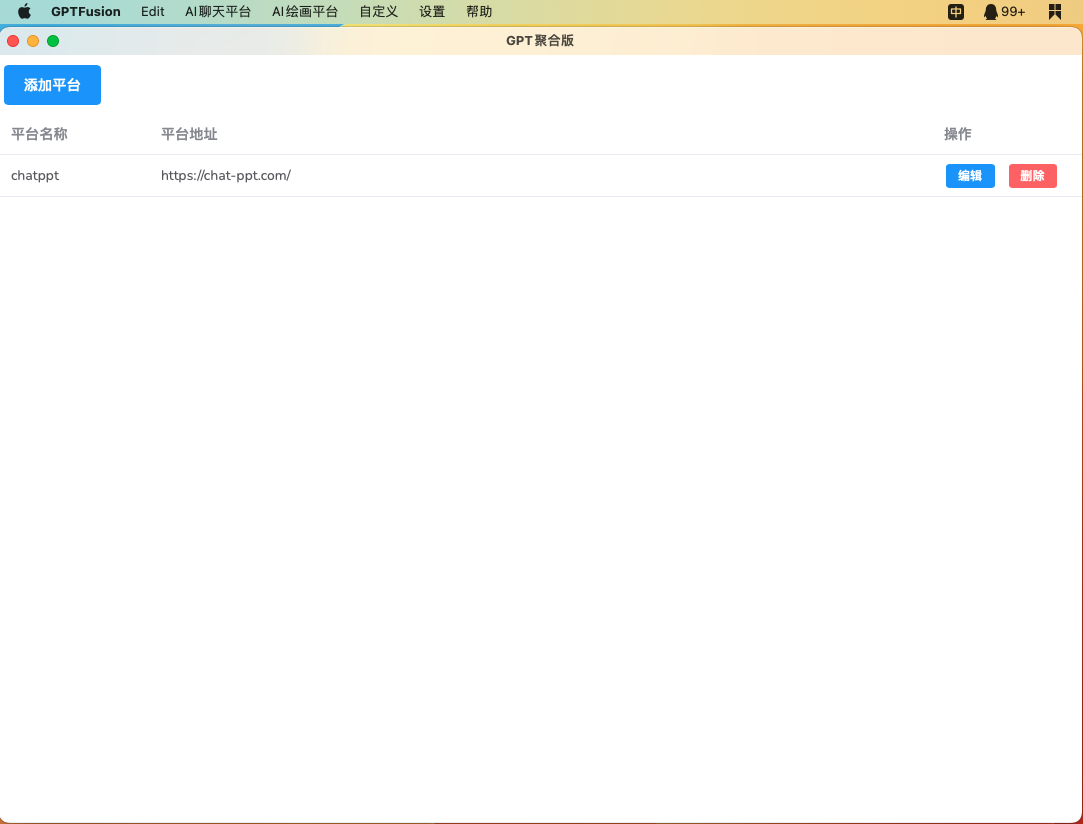Click the 操作 column header
Screen dimensions: 1083x824
pos(957,134)
